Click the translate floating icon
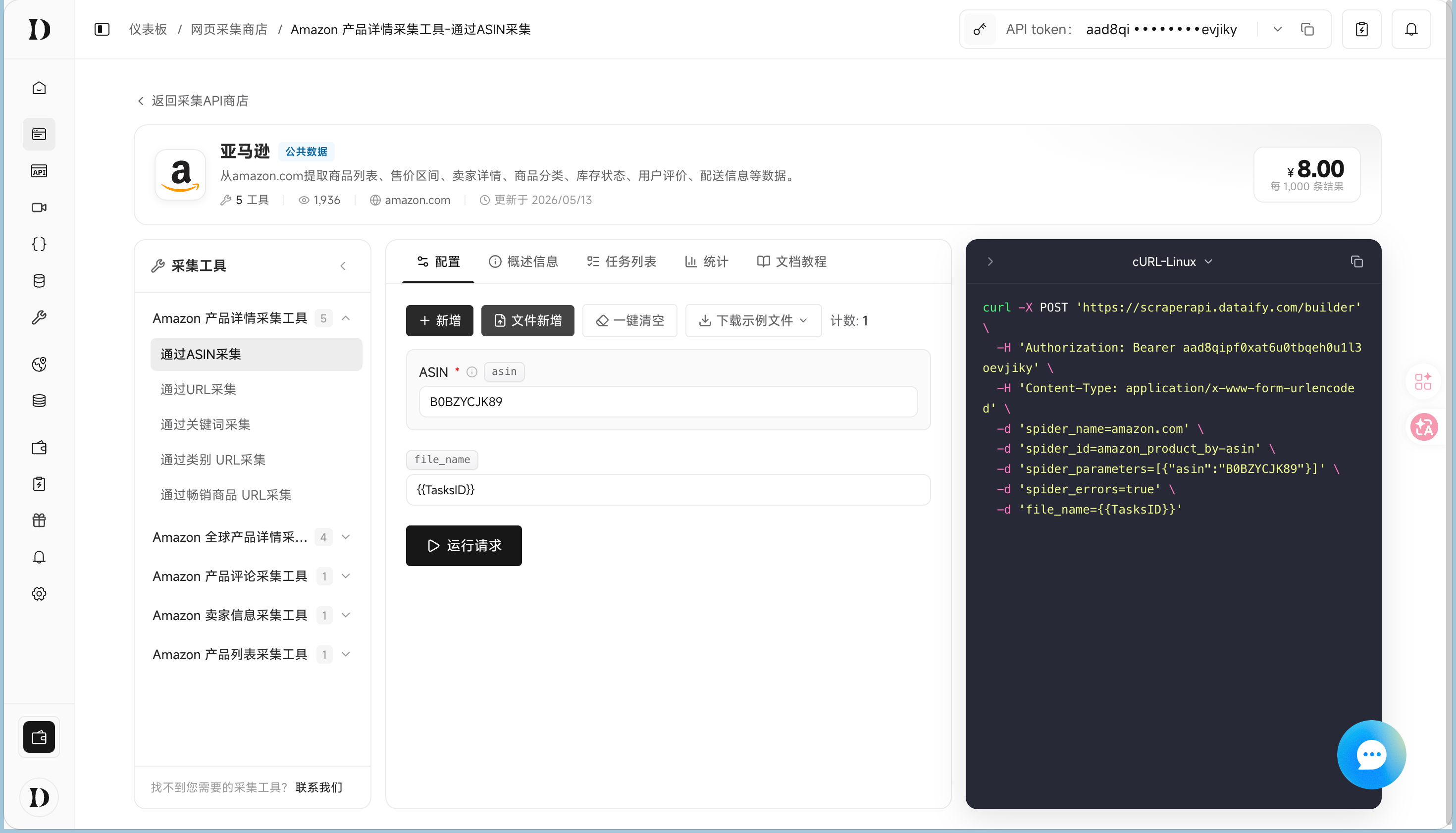Screen dimensions: 1456x833 (x=1424, y=427)
